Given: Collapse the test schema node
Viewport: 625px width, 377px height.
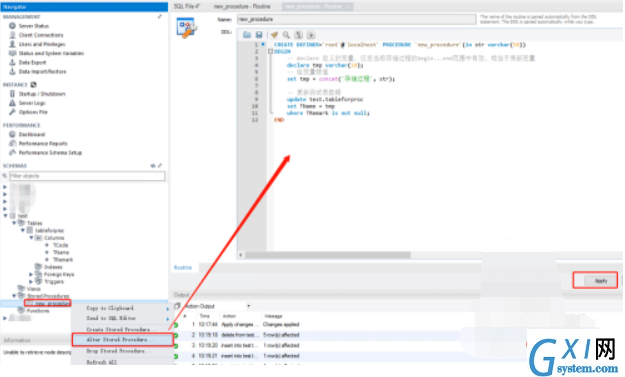Looking at the screenshot, I should [x=6, y=216].
